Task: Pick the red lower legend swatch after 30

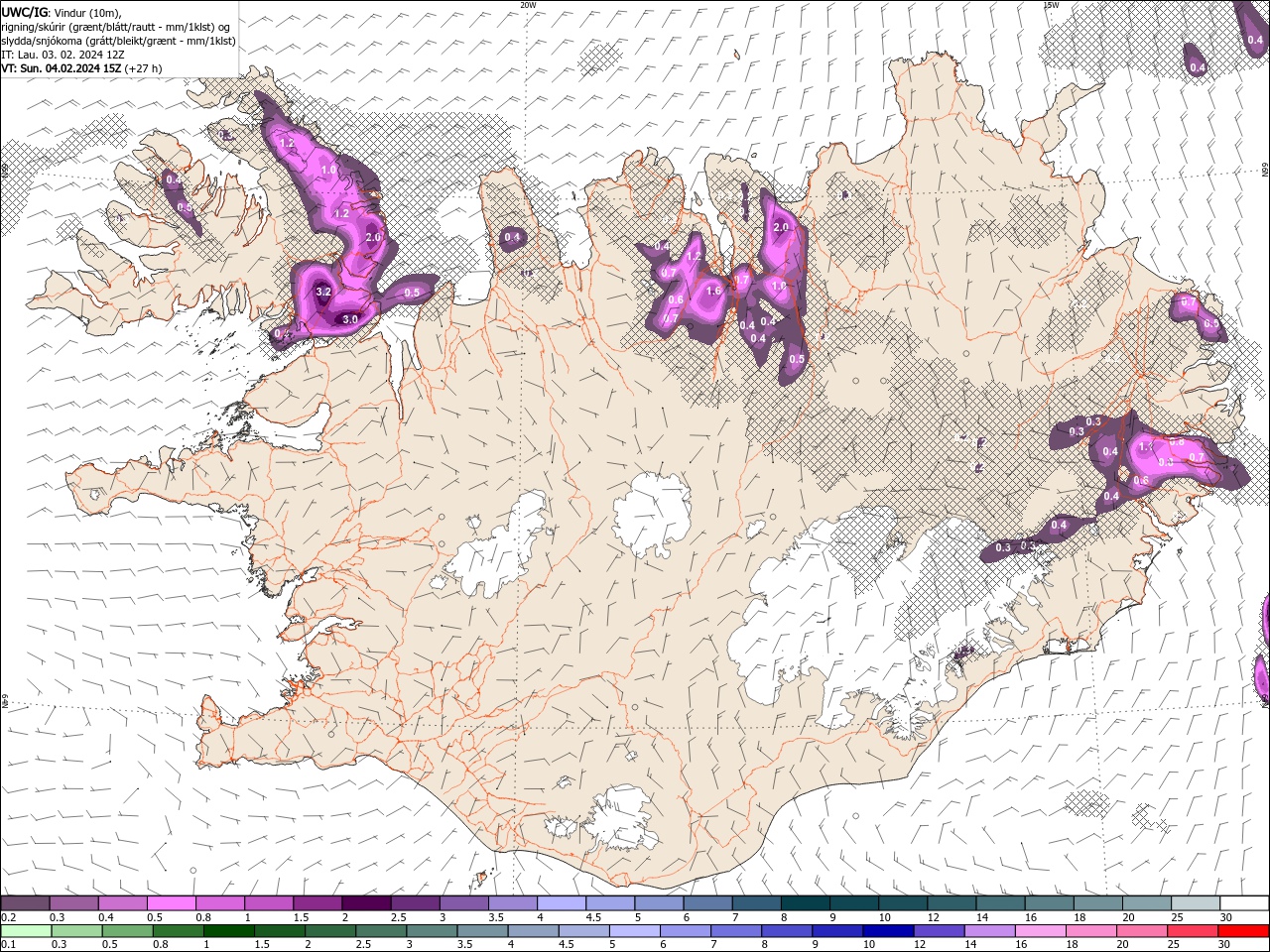Action: tap(1244, 930)
